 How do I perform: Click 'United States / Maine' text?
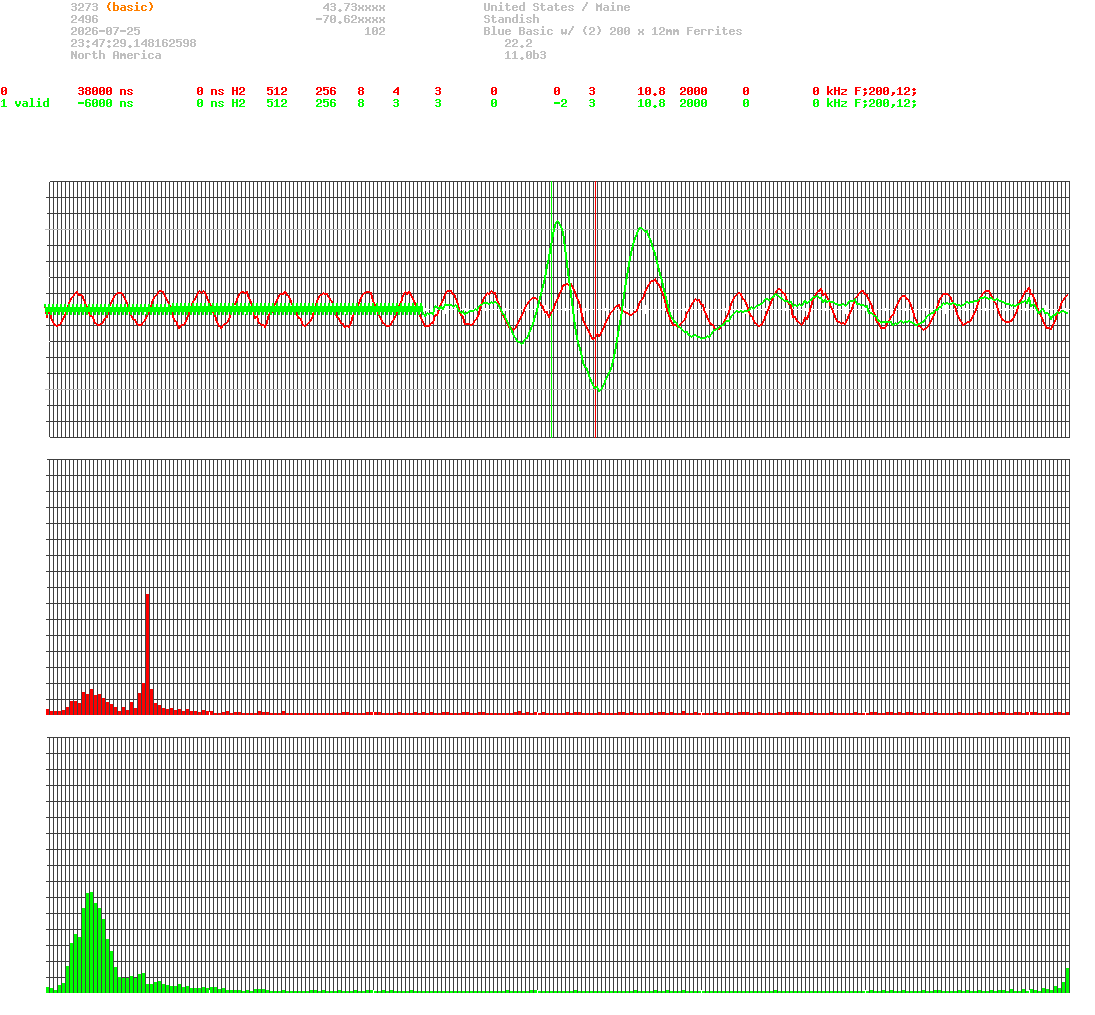557,7
